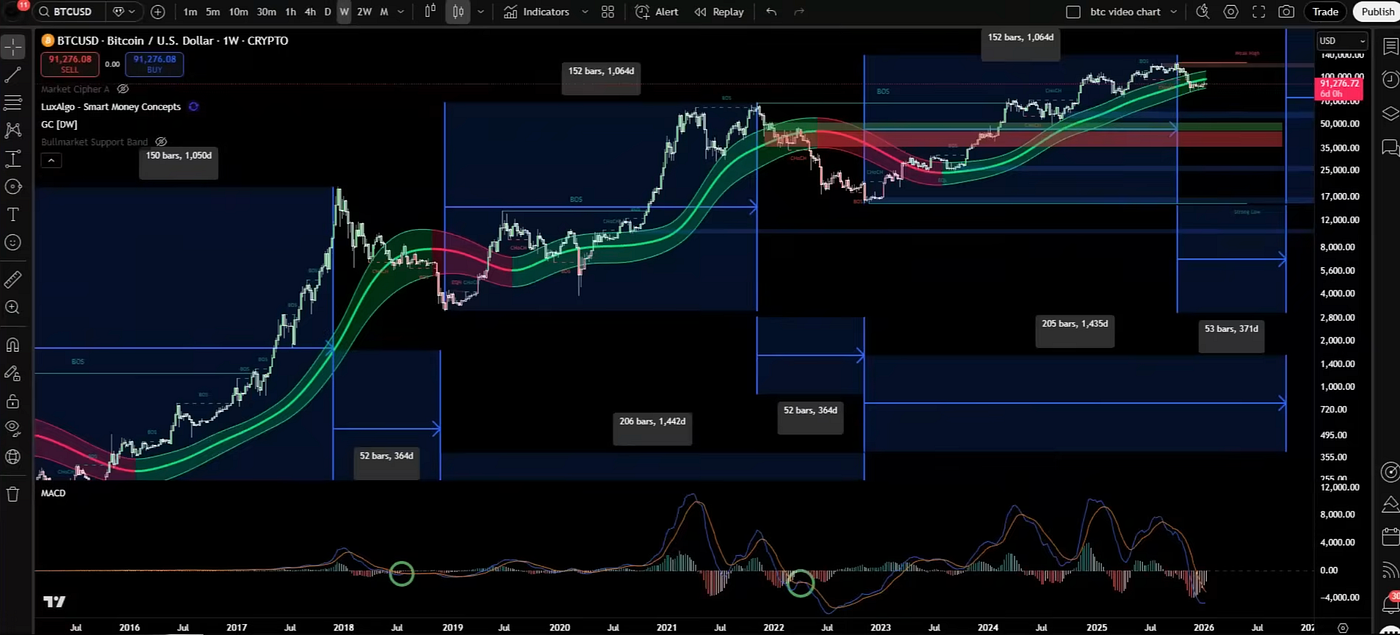Image resolution: width=1400 pixels, height=635 pixels.
Task: Switch to the 4h timeframe
Action: click(310, 12)
